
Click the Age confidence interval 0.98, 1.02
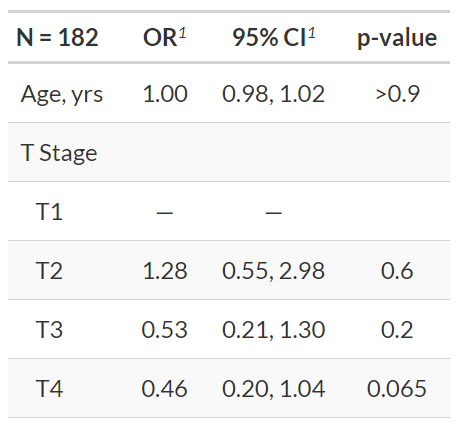(273, 94)
